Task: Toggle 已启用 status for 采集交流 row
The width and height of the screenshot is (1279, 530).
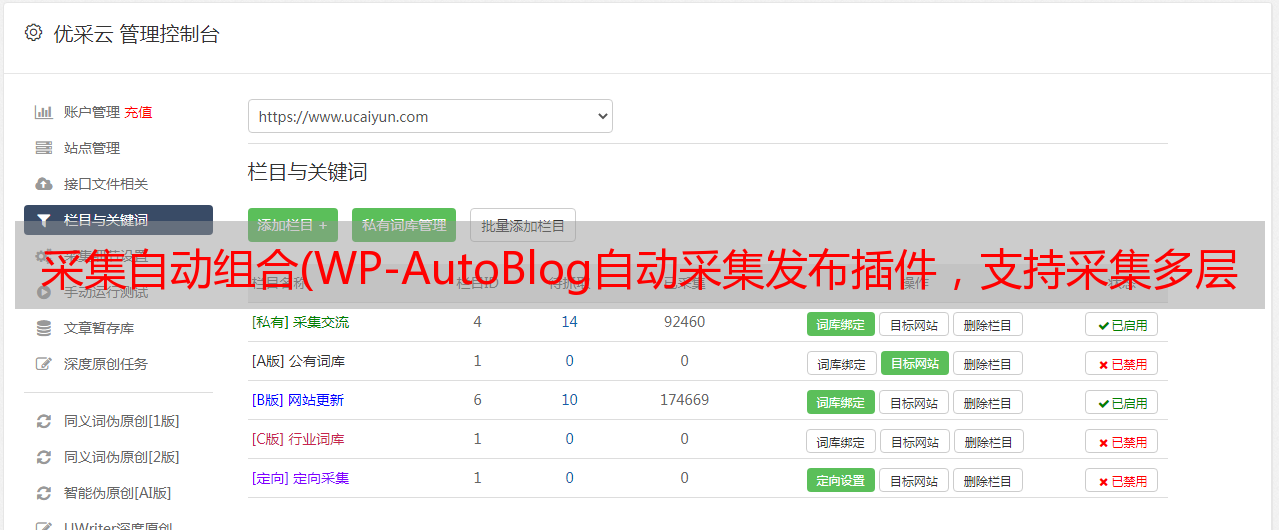Action: [1121, 324]
